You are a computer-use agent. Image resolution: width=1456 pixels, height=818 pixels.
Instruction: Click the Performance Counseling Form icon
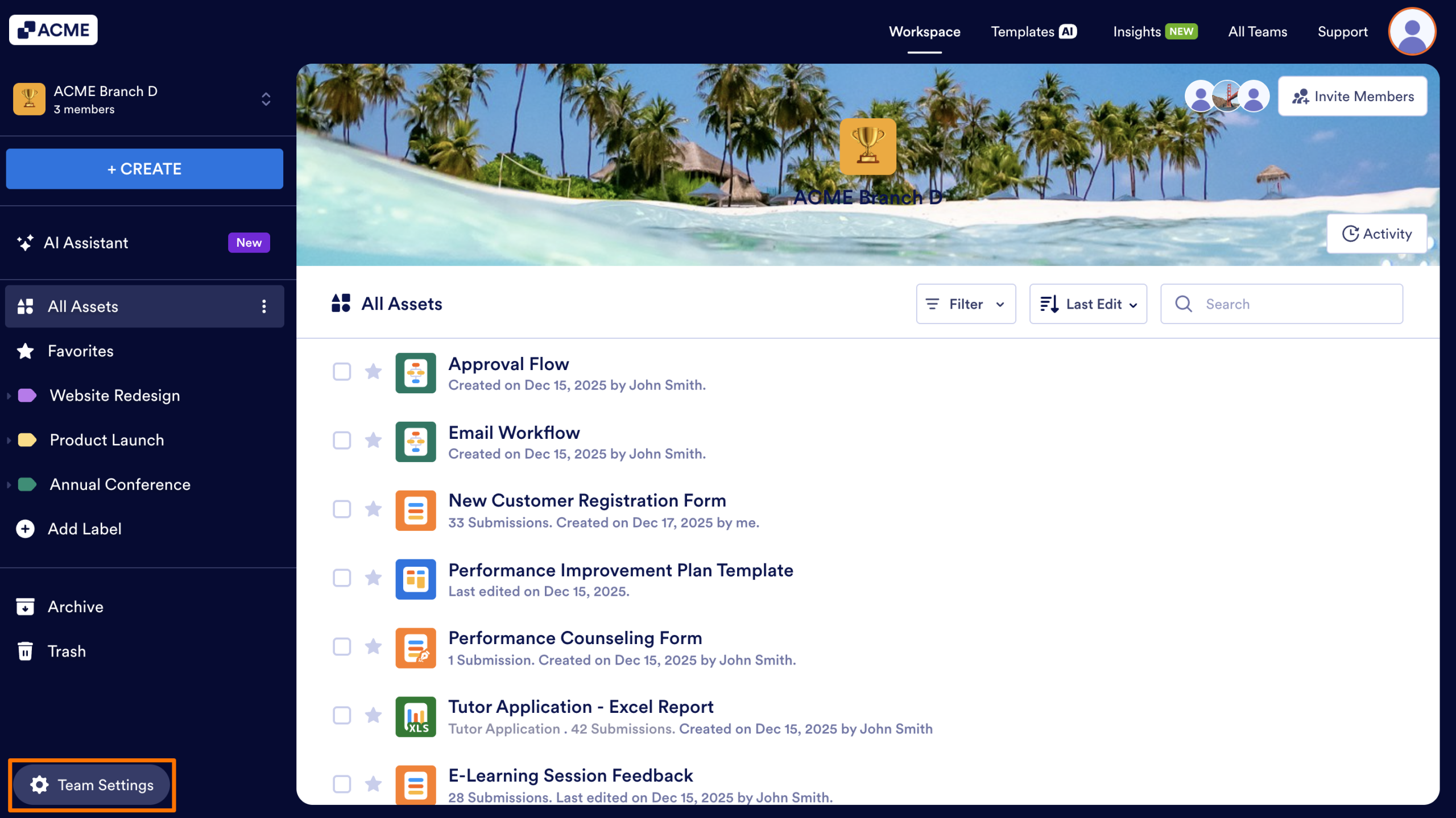(415, 647)
